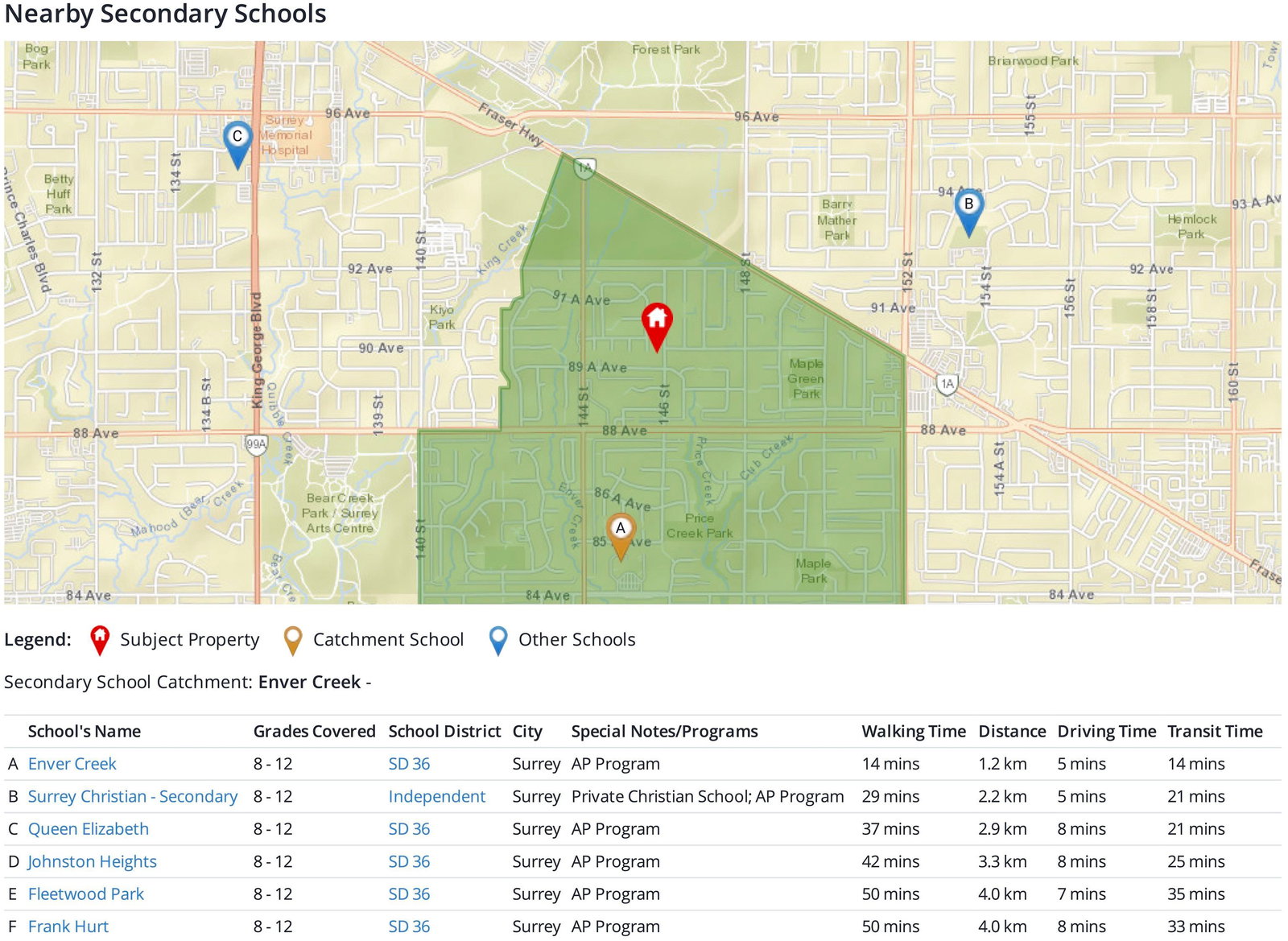Click Private Christian School; AP Program note

point(708,797)
